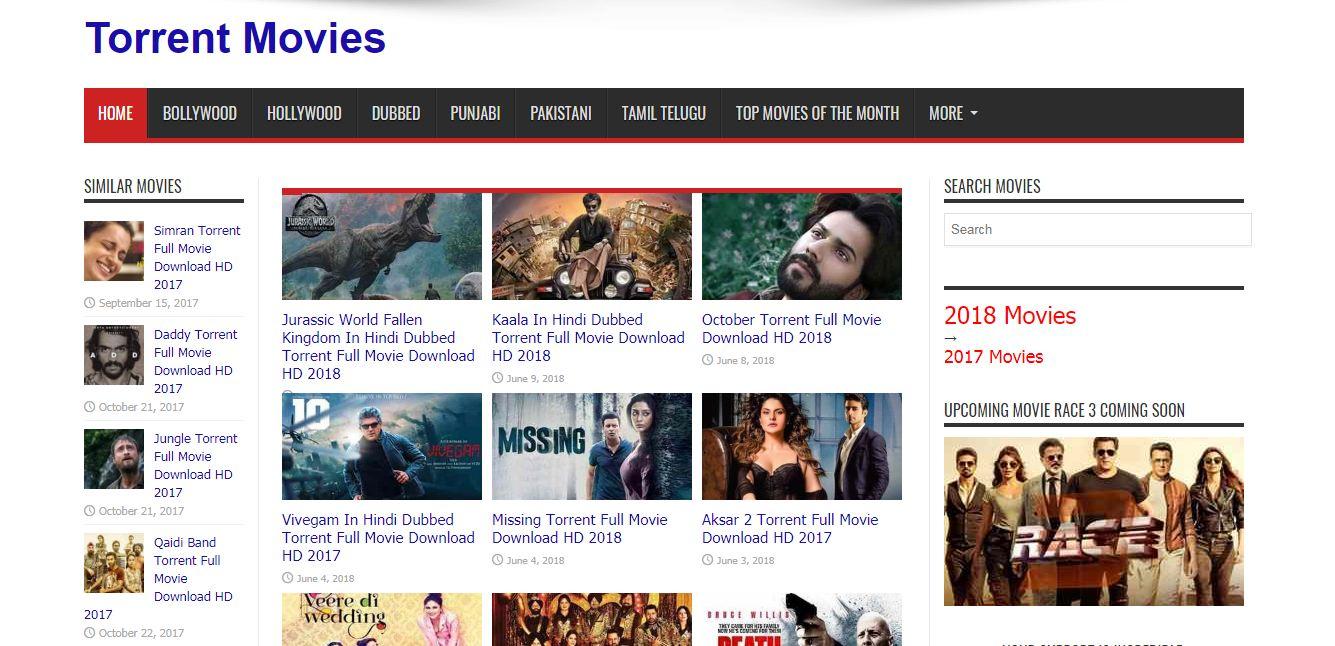Open the Bruce Willis Death Wish thumbnail
This screenshot has width=1335, height=646.
click(802, 619)
